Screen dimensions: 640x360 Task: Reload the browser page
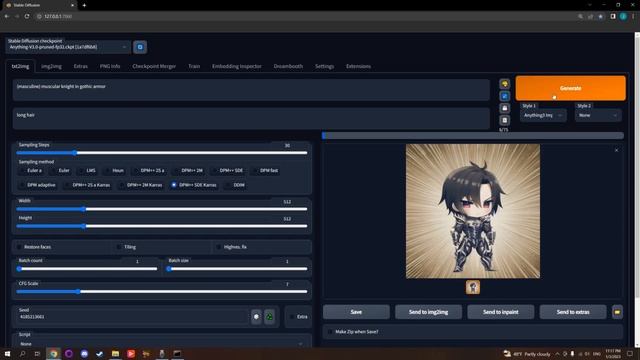pyautogui.click(x=27, y=16)
